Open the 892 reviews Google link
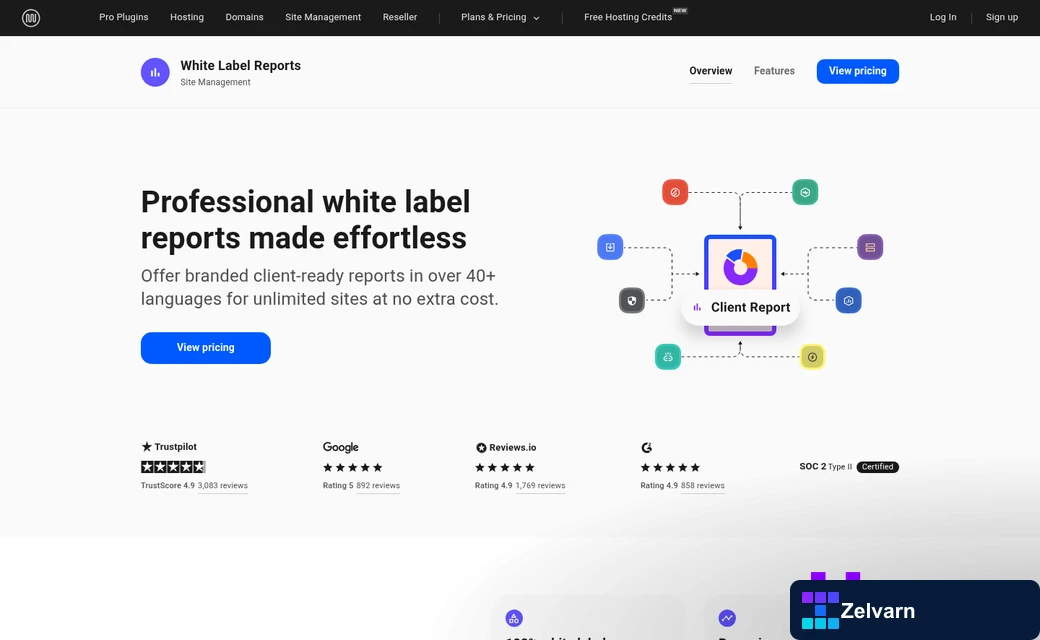Image resolution: width=1040 pixels, height=640 pixels. click(378, 485)
